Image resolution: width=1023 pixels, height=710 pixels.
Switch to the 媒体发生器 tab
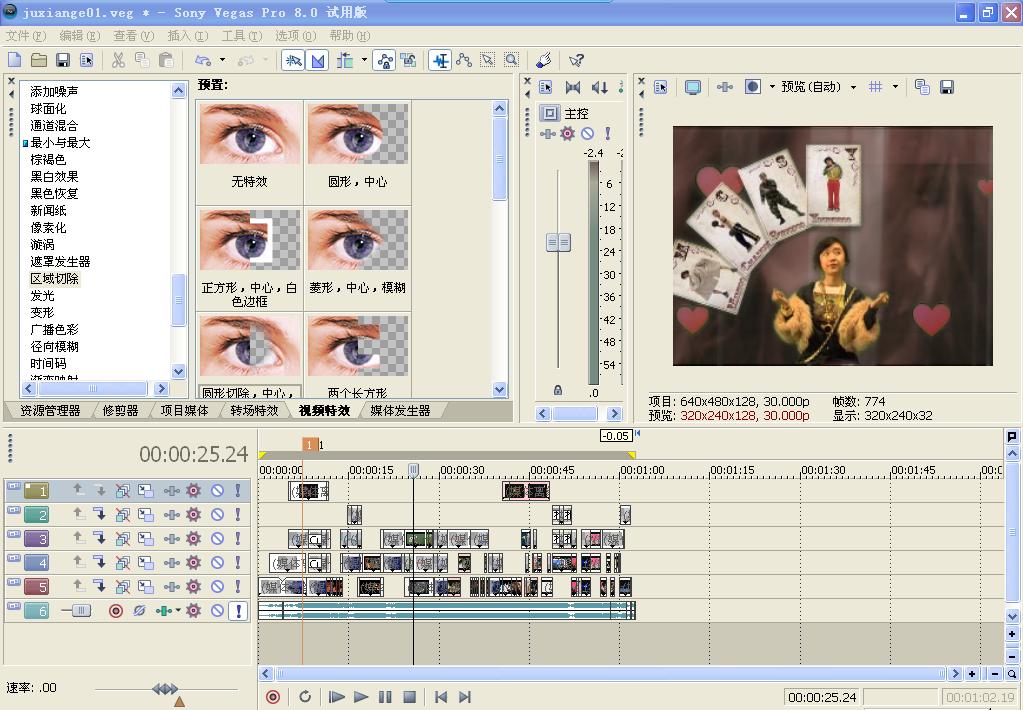pyautogui.click(x=400, y=411)
